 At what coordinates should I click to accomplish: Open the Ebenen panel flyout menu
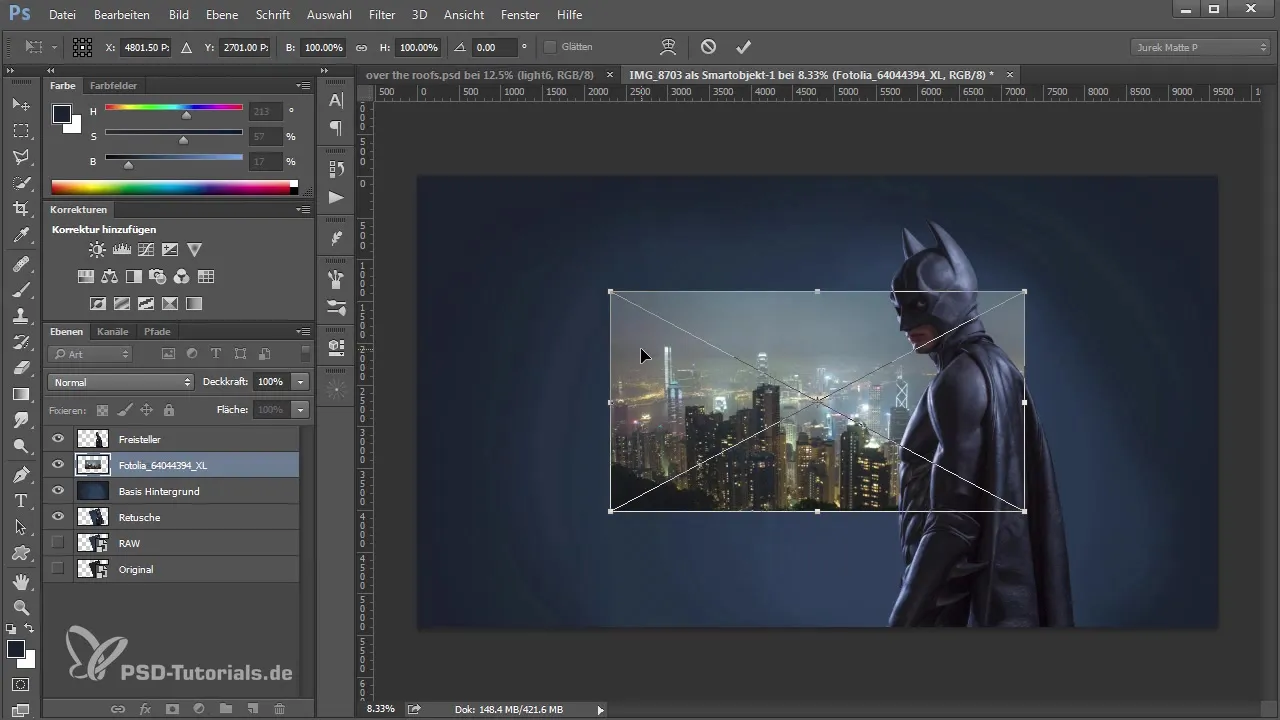pyautogui.click(x=303, y=332)
